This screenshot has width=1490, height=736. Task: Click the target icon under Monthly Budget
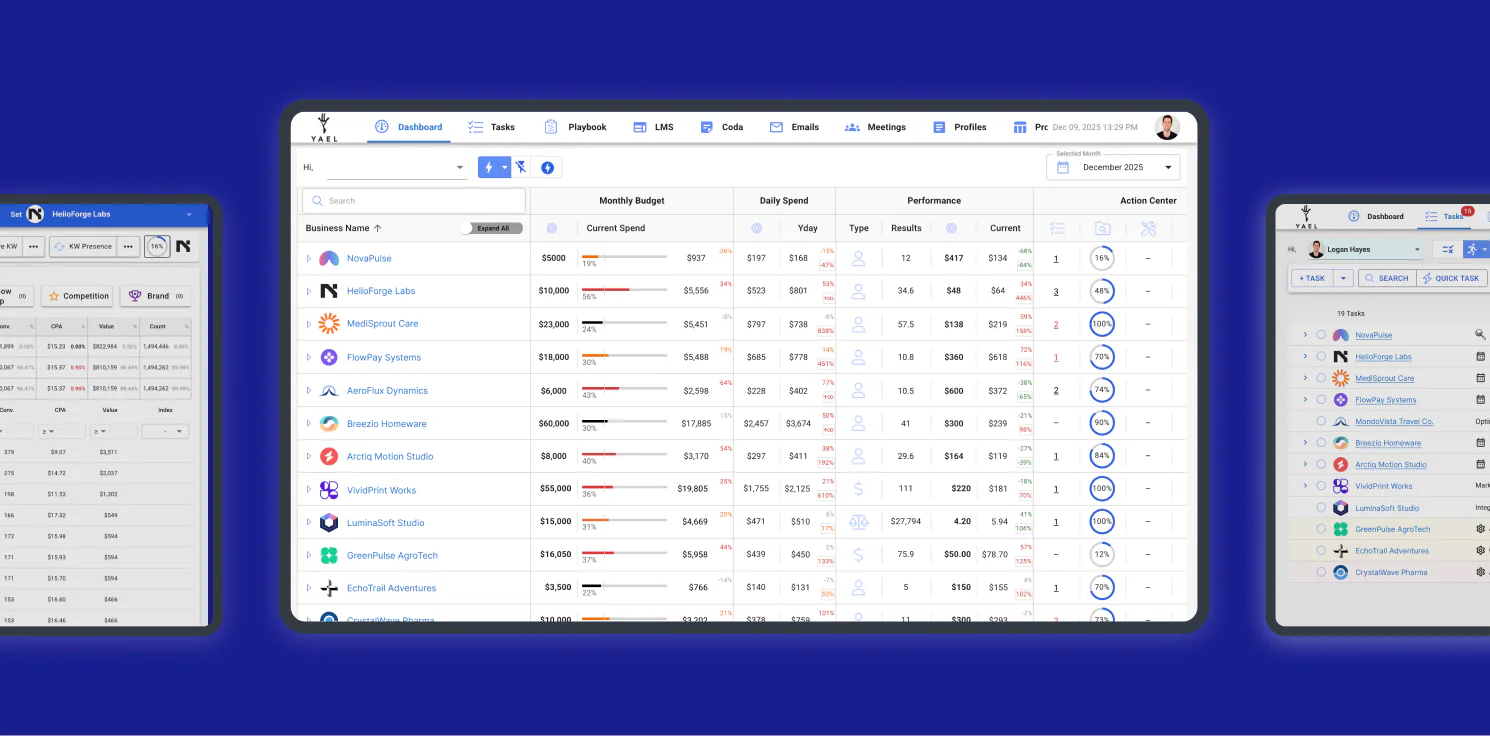(x=551, y=228)
